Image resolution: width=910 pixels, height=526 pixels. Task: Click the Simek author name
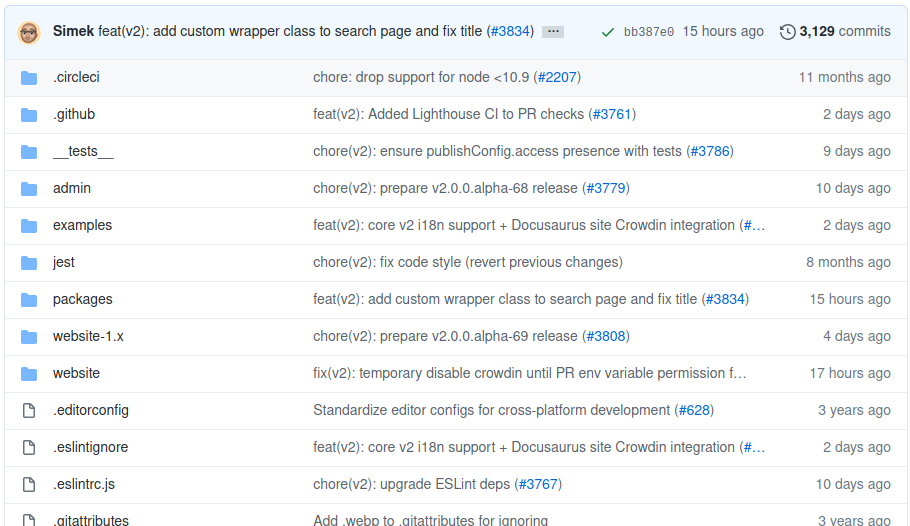click(74, 31)
